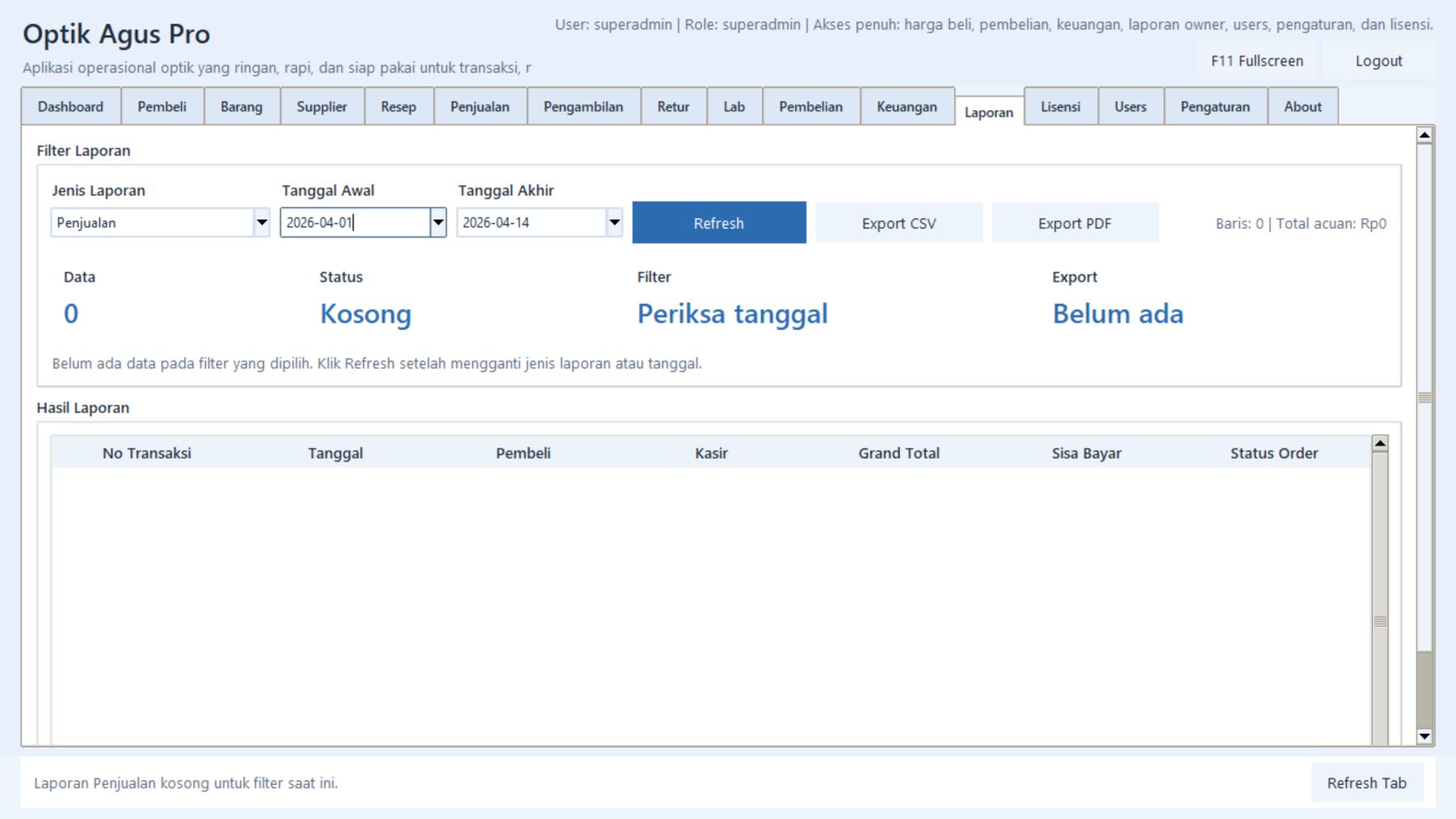Open the Supplier tab

(x=322, y=106)
